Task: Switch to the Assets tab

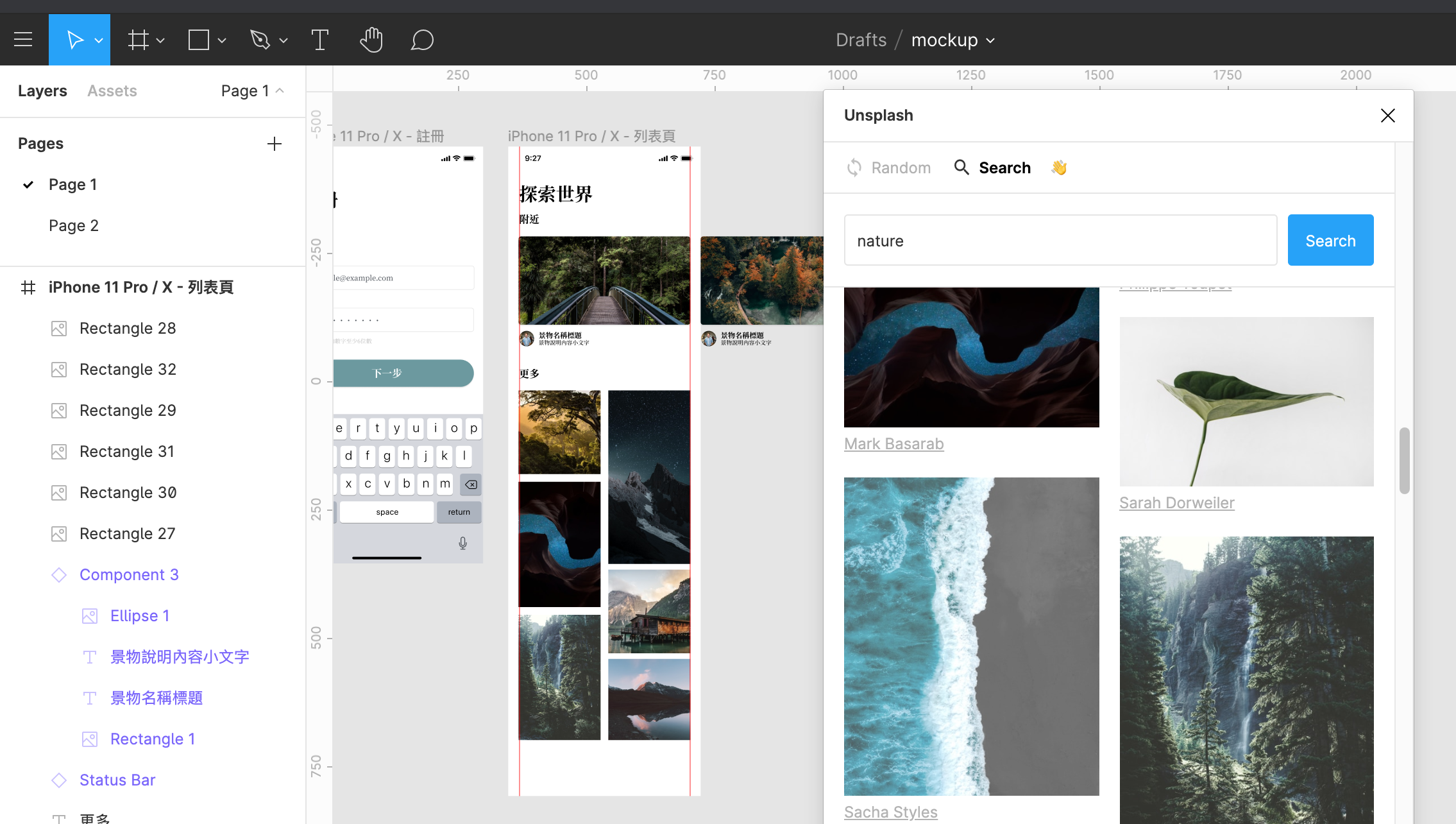Action: tap(112, 91)
